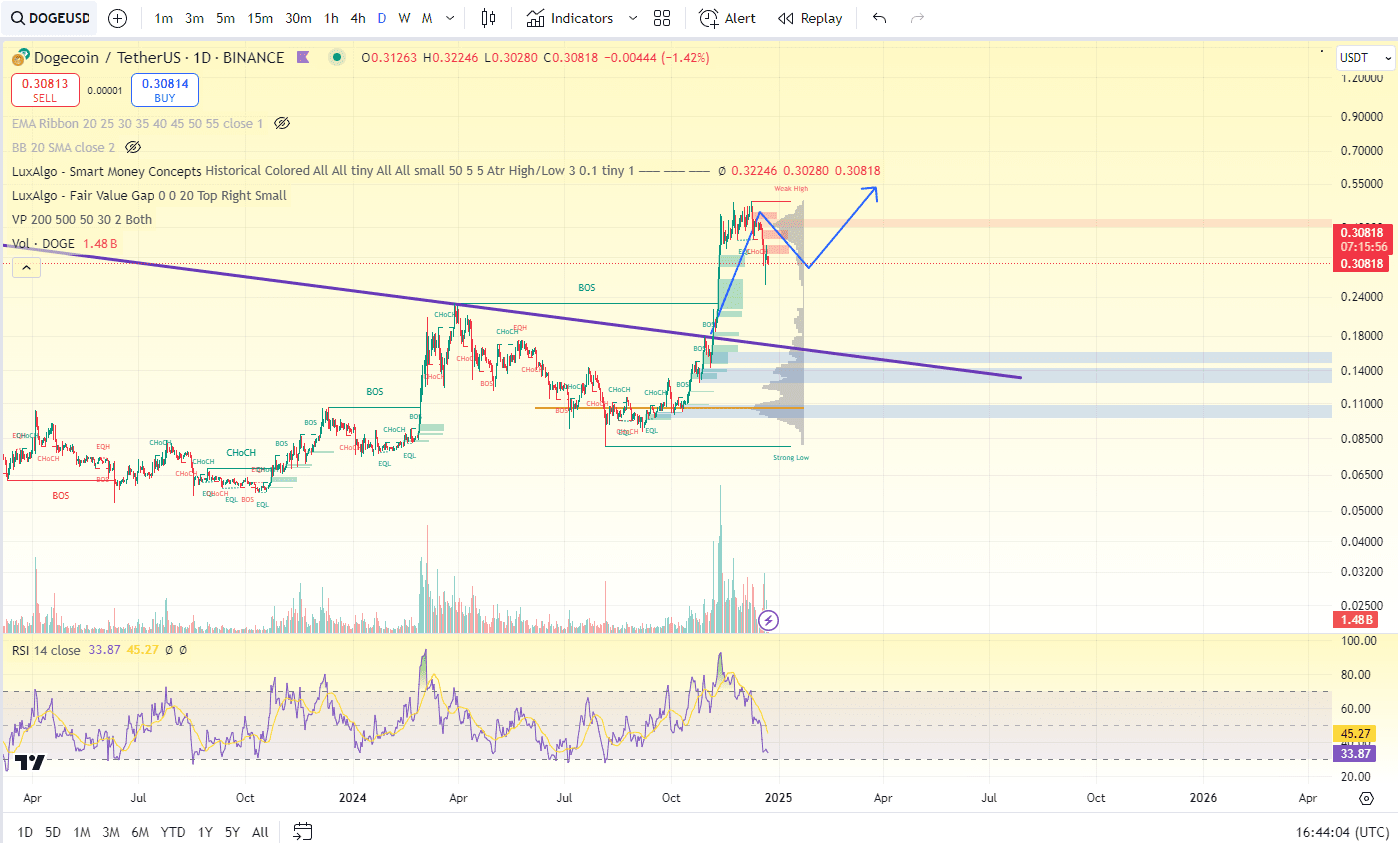
Task: Click the 45.27 RSI scale label
Action: pos(1355,736)
